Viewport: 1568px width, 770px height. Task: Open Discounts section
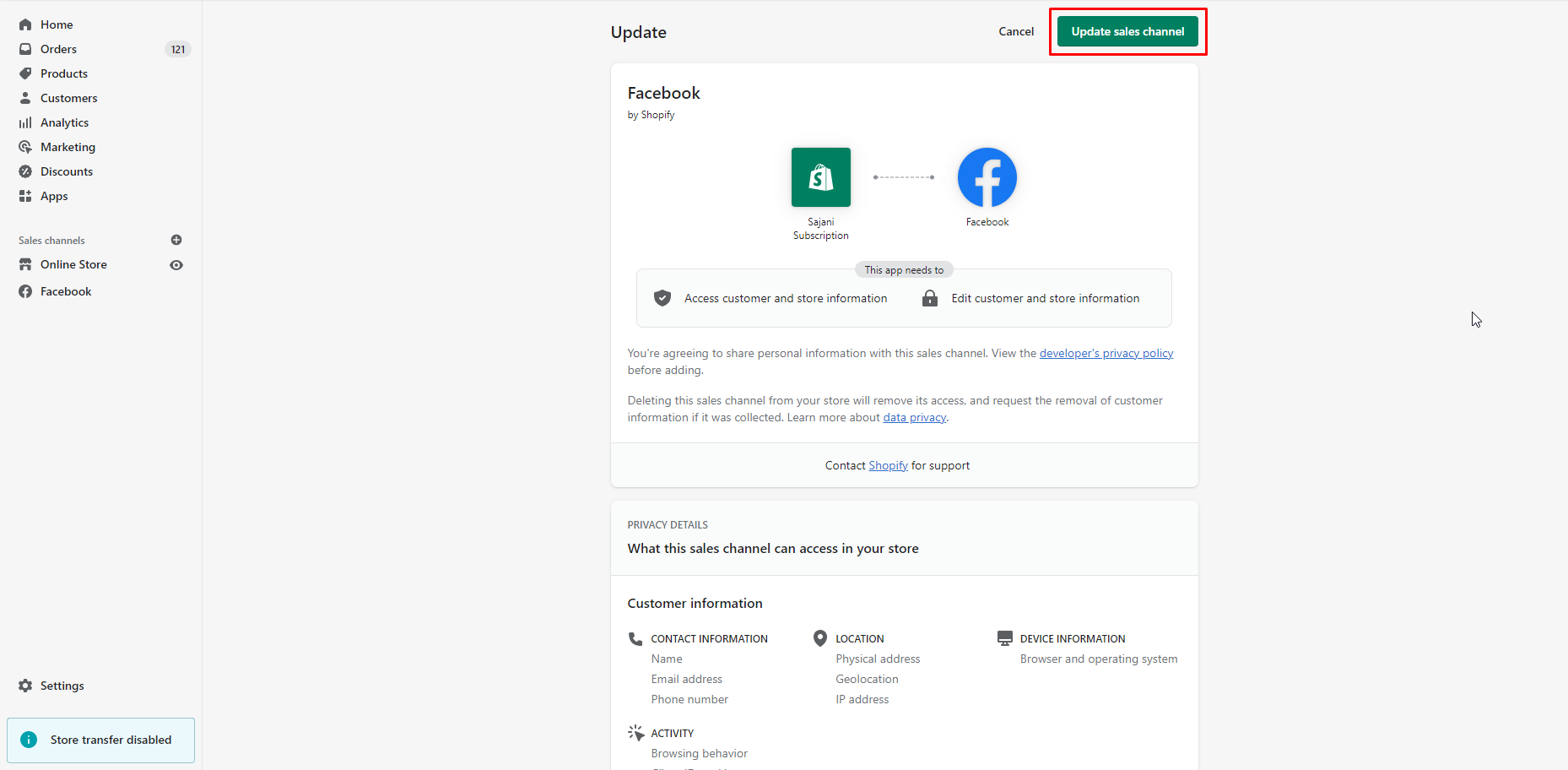[x=67, y=171]
